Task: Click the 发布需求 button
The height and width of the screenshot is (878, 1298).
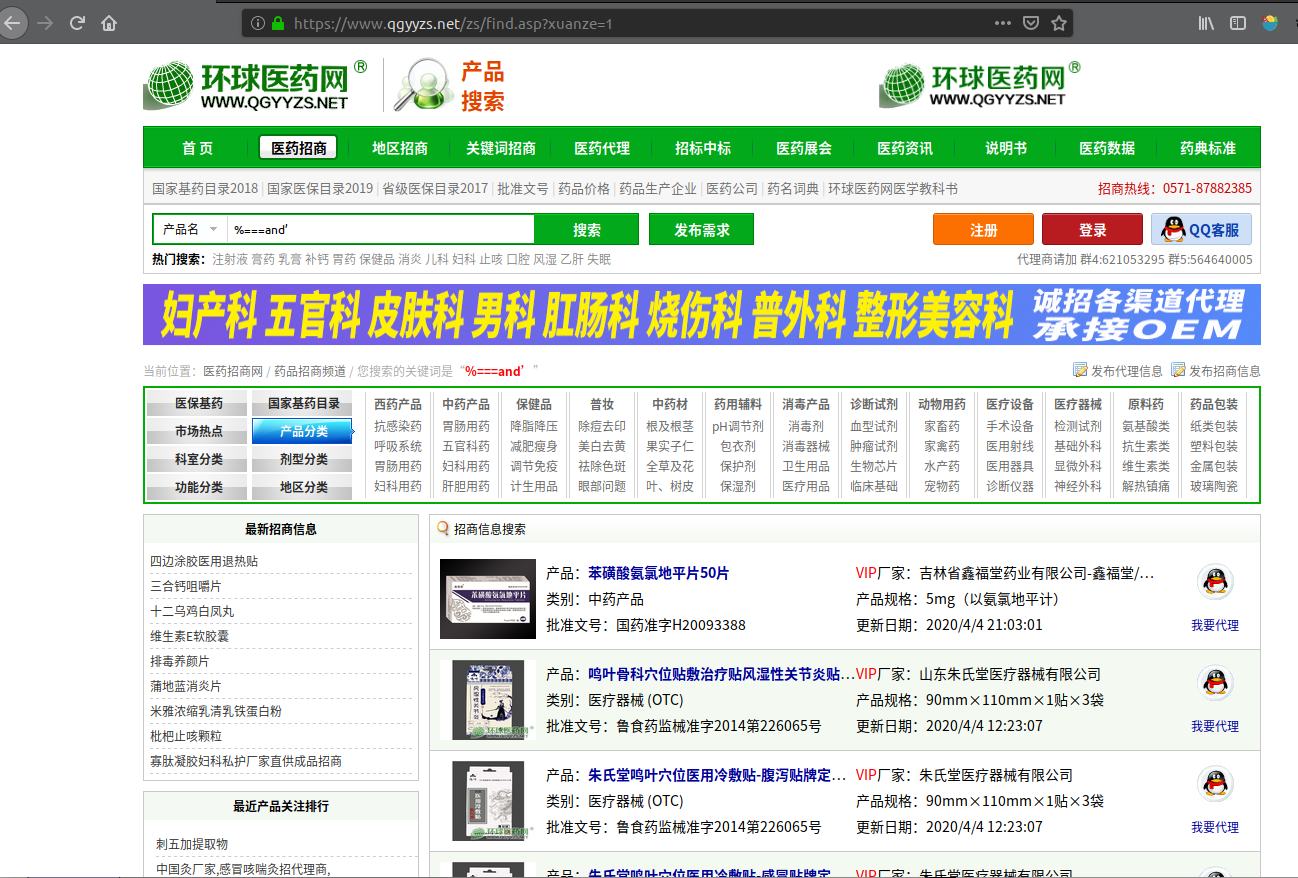Action: pos(701,229)
